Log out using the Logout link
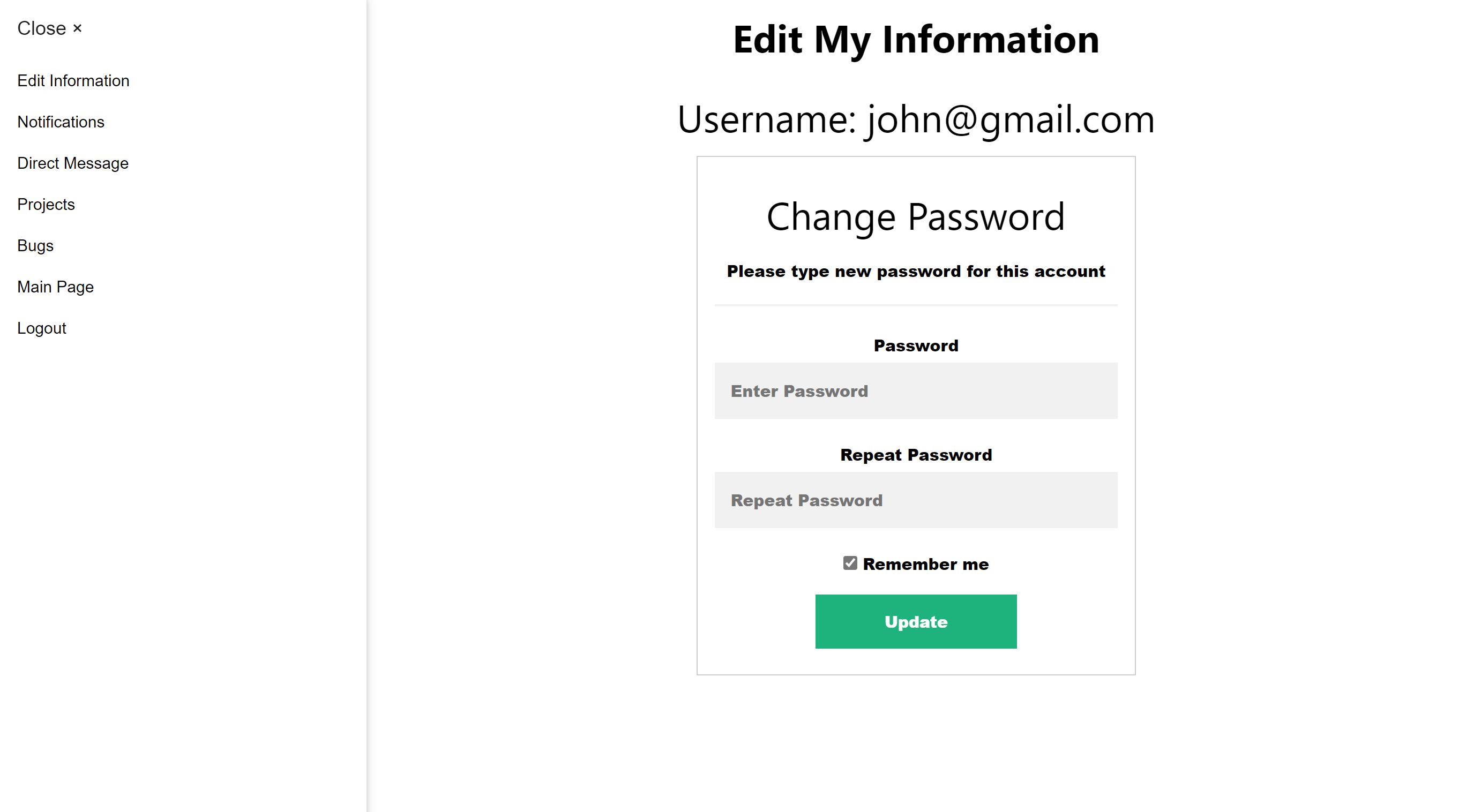Image resolution: width=1466 pixels, height=812 pixels. click(42, 328)
